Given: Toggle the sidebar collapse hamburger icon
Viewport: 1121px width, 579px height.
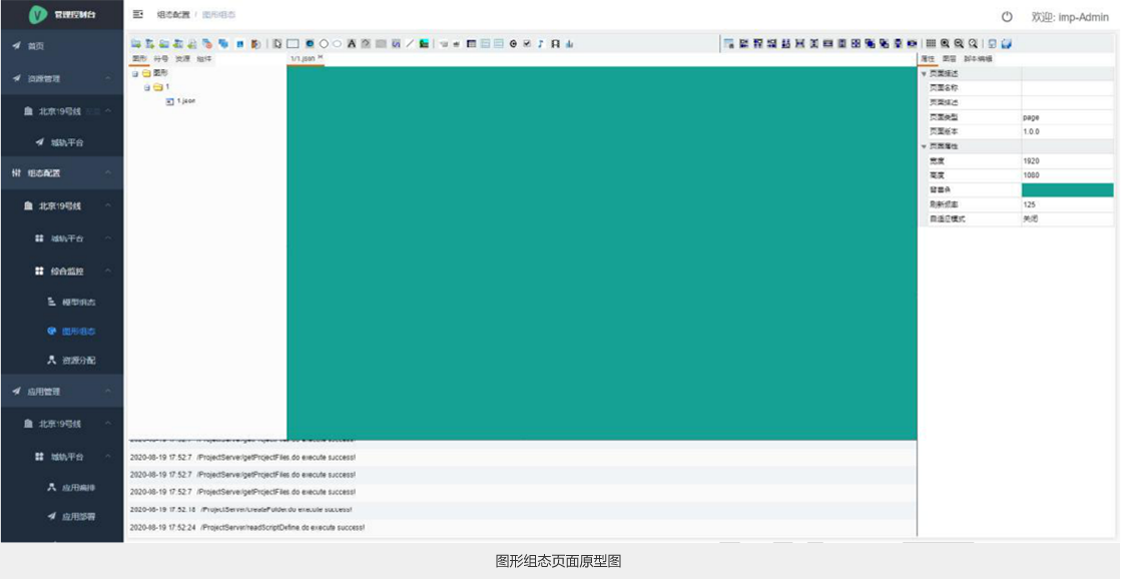Looking at the screenshot, I should 138,15.
